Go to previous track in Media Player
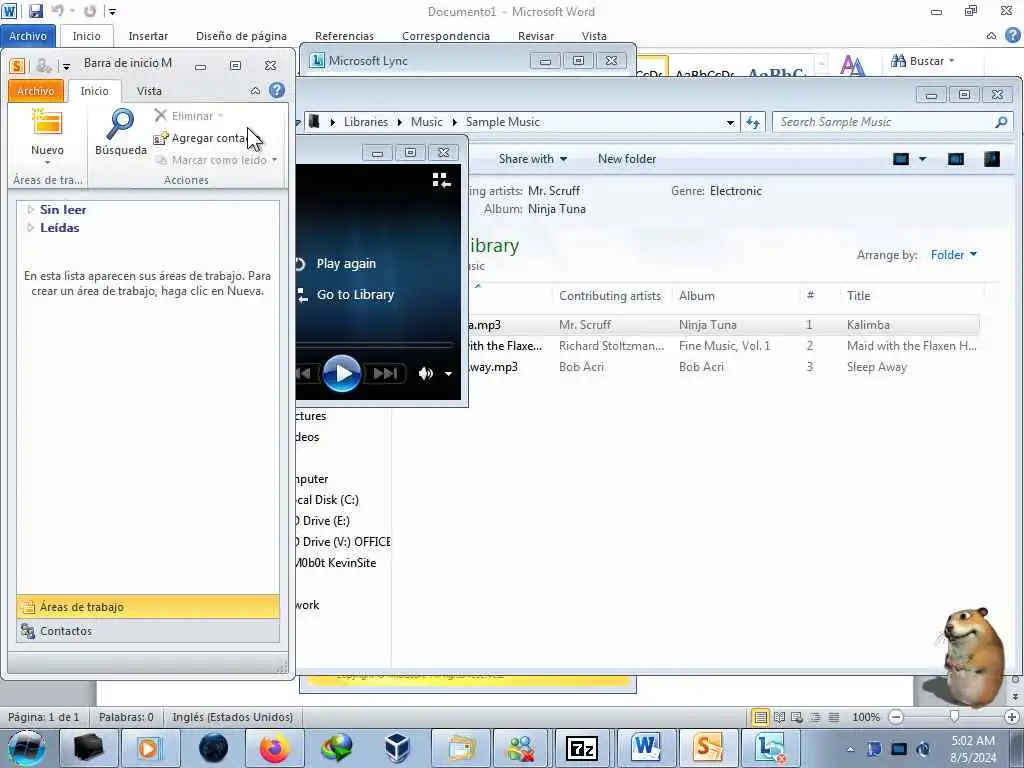 pos(304,374)
